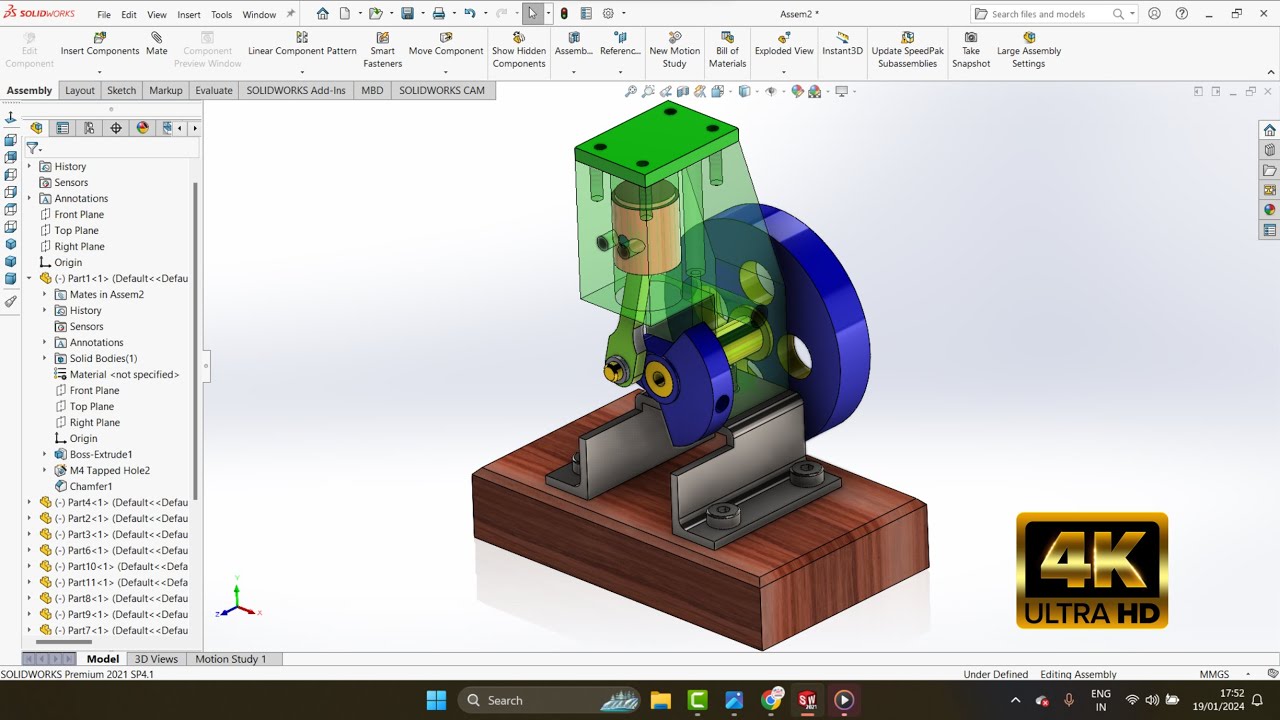Image resolution: width=1280 pixels, height=720 pixels.
Task: Expand Mates in Assem2 node
Action: [44, 294]
